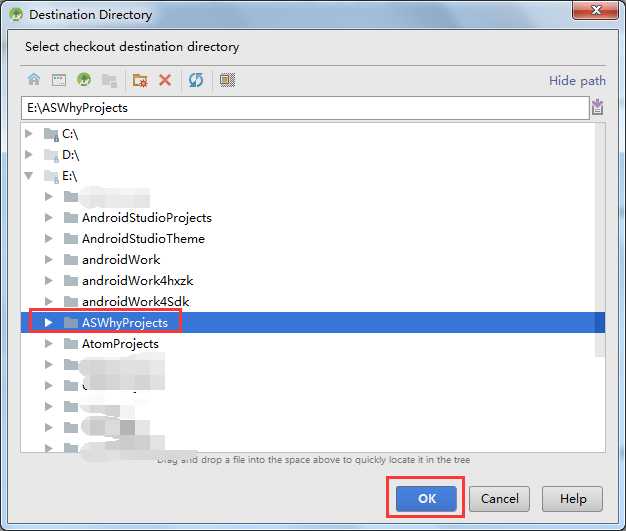The width and height of the screenshot is (626, 531).
Task: Go to the Home directory icon
Action: click(x=34, y=80)
